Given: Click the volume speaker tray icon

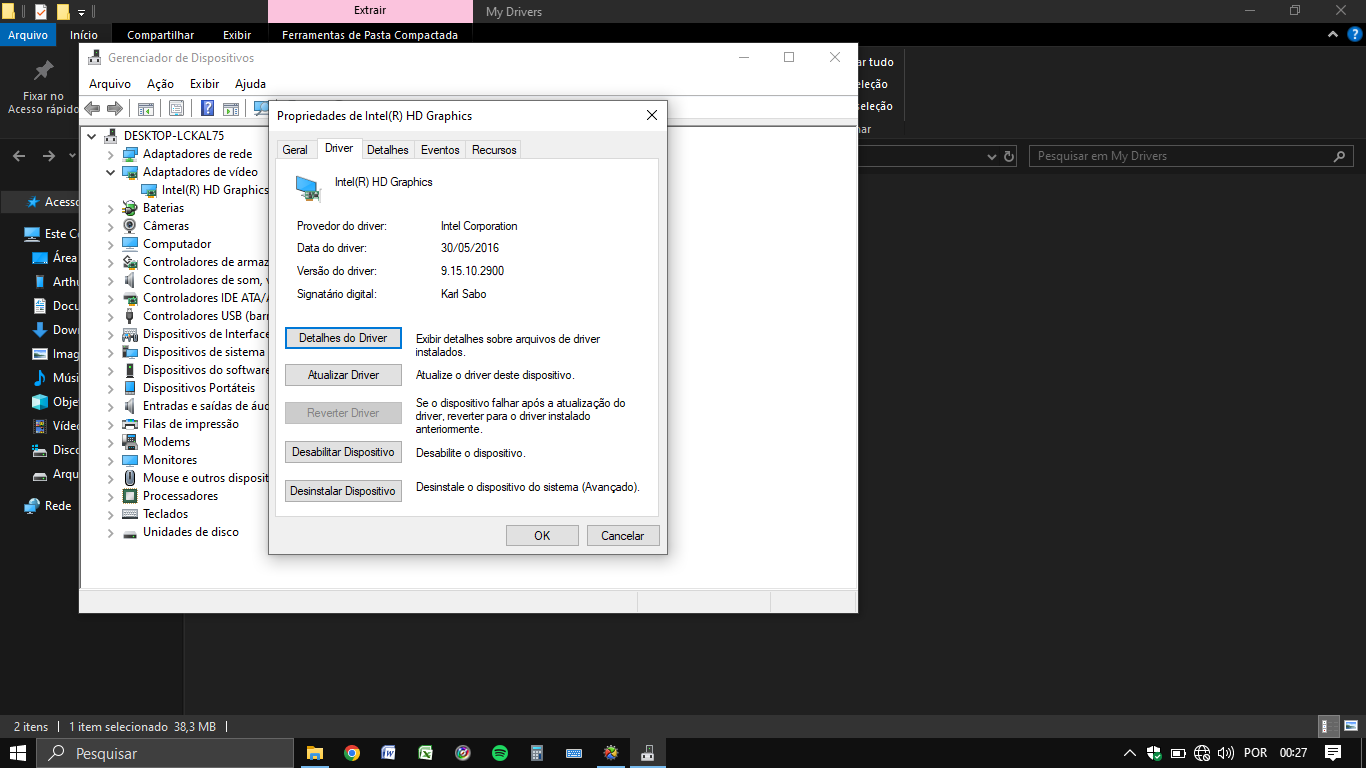Looking at the screenshot, I should click(x=1226, y=753).
